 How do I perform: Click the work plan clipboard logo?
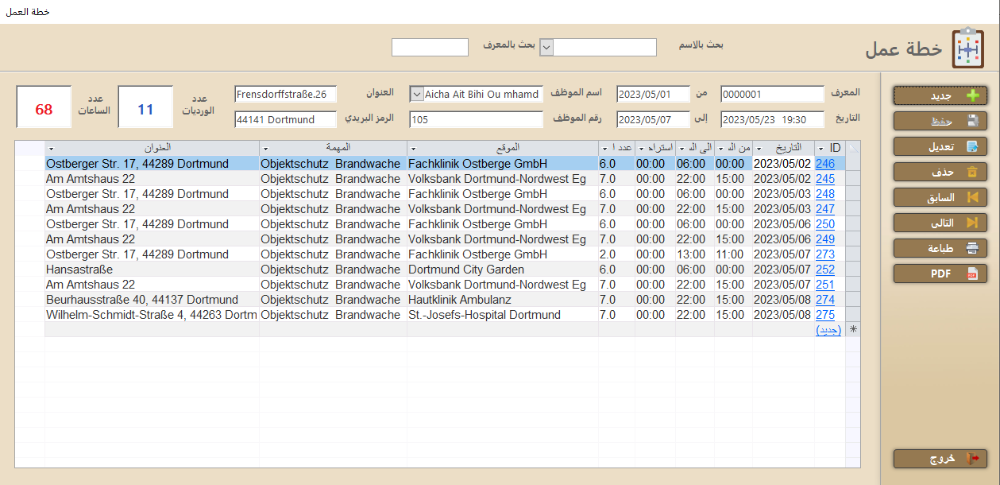click(x=967, y=47)
